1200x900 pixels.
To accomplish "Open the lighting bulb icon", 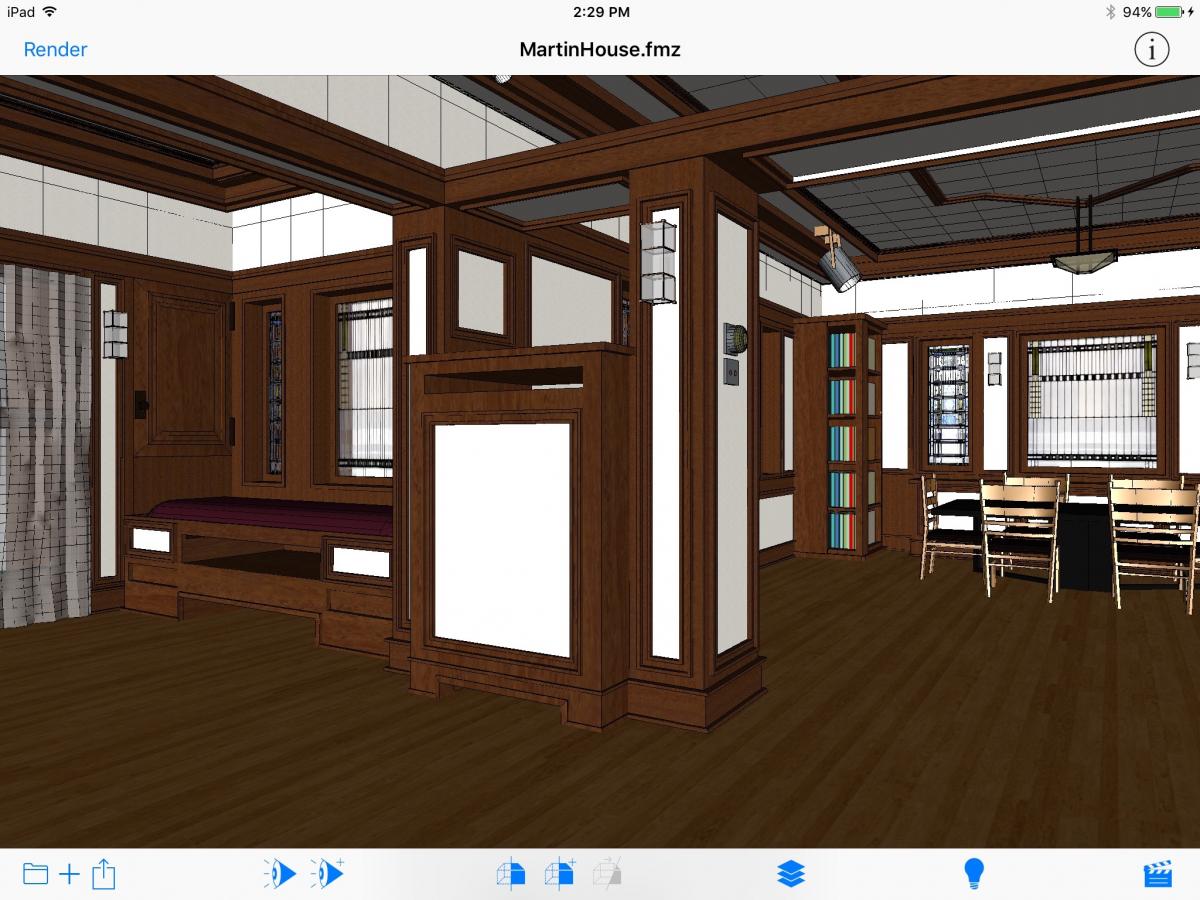I will click(x=974, y=874).
